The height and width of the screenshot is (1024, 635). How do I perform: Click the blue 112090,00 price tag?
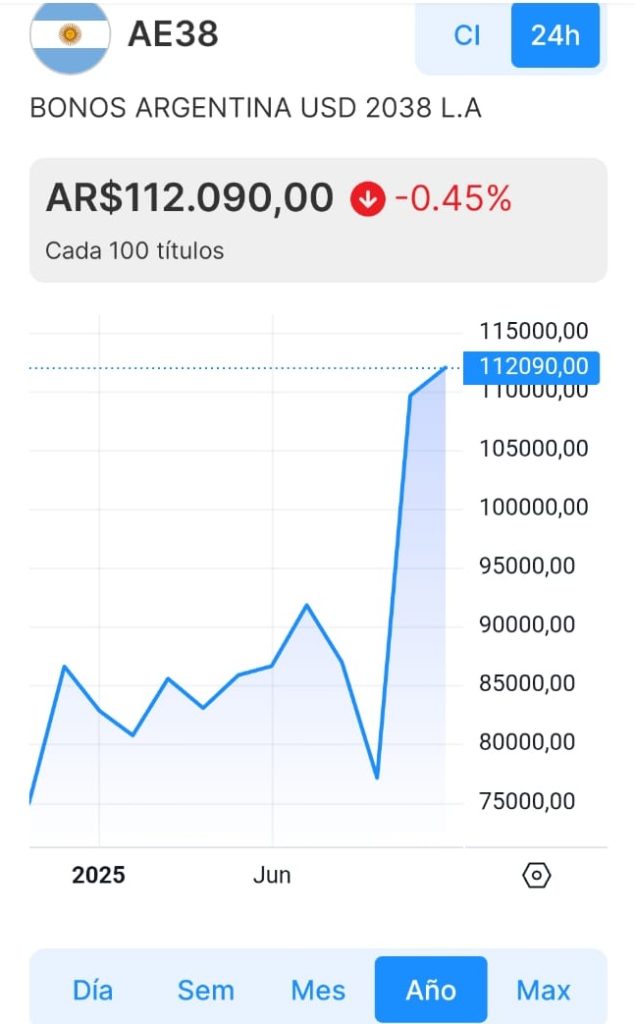(x=533, y=367)
